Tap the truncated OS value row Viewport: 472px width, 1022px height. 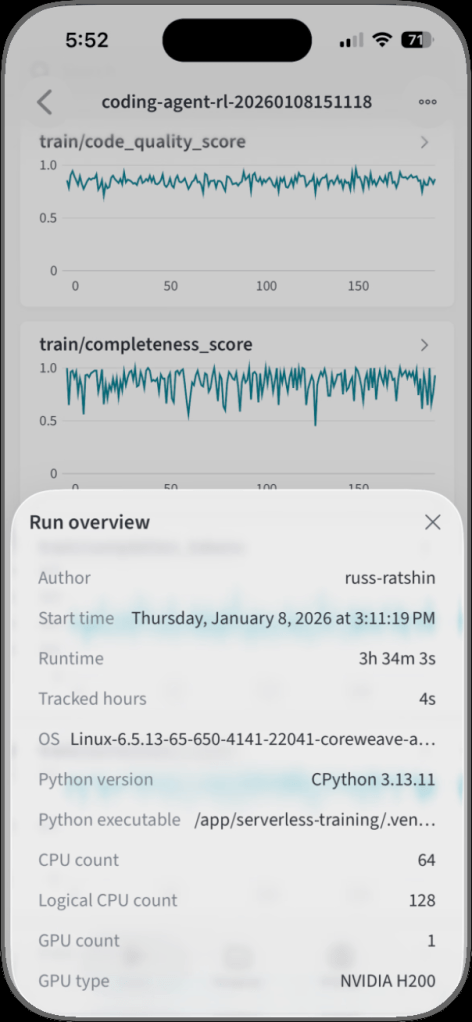237,739
